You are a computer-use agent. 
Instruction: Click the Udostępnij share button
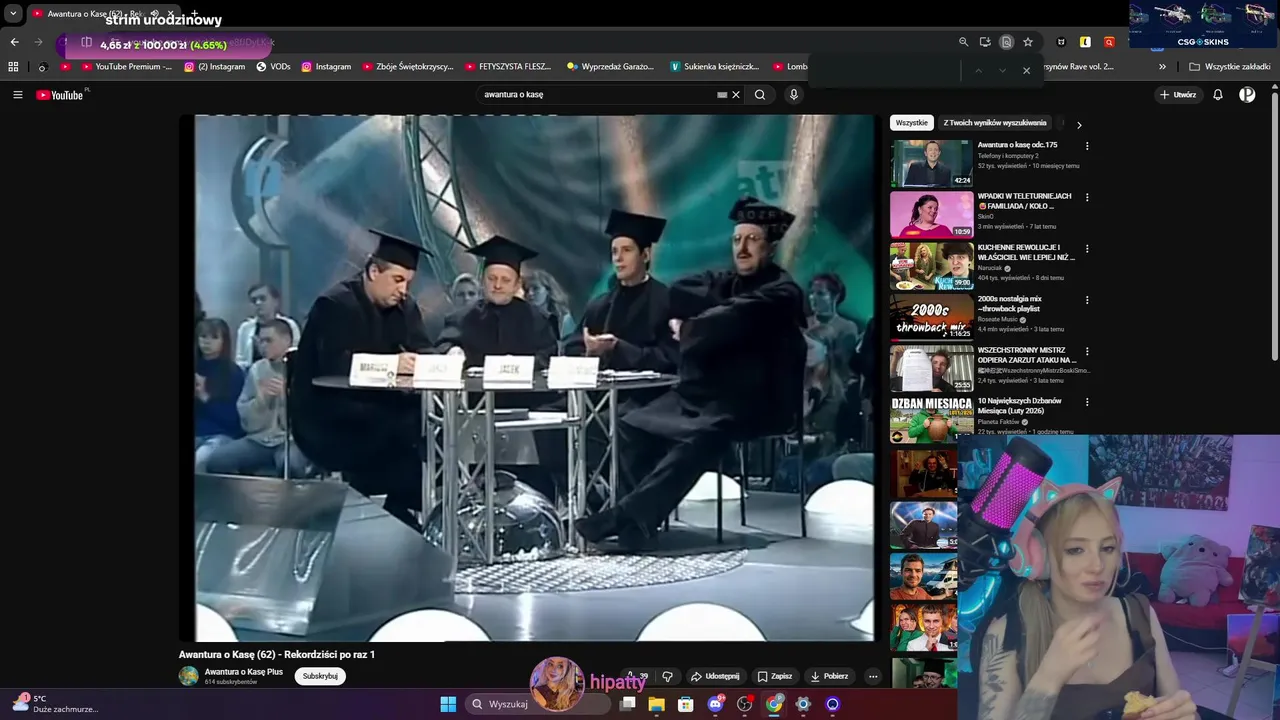(715, 676)
